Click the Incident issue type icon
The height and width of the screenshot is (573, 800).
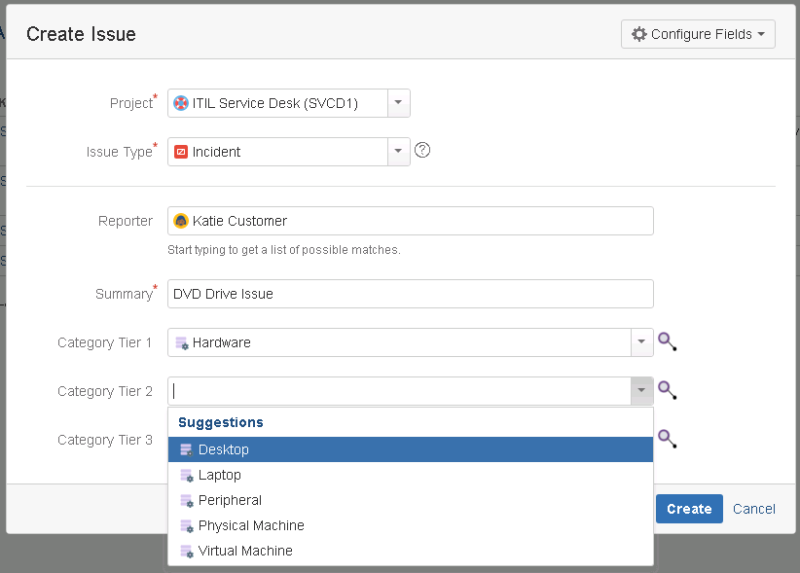point(181,152)
